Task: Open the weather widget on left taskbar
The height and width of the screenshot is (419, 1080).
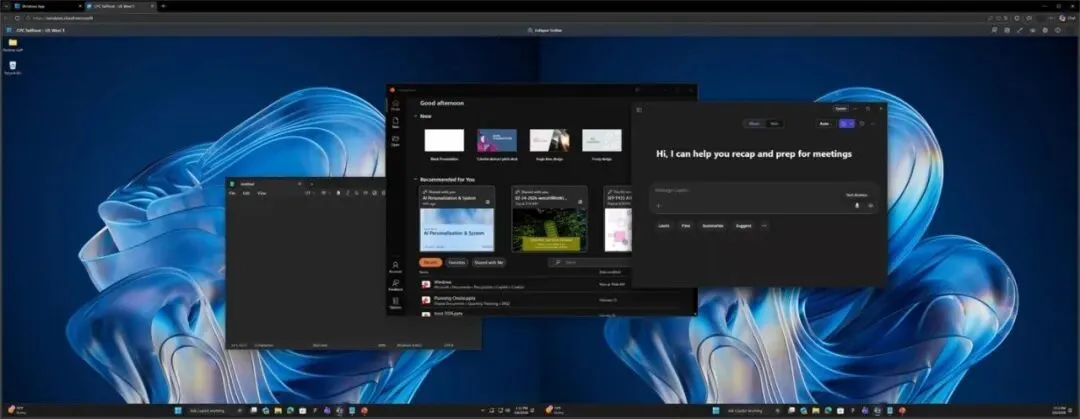Action: [x=15, y=410]
